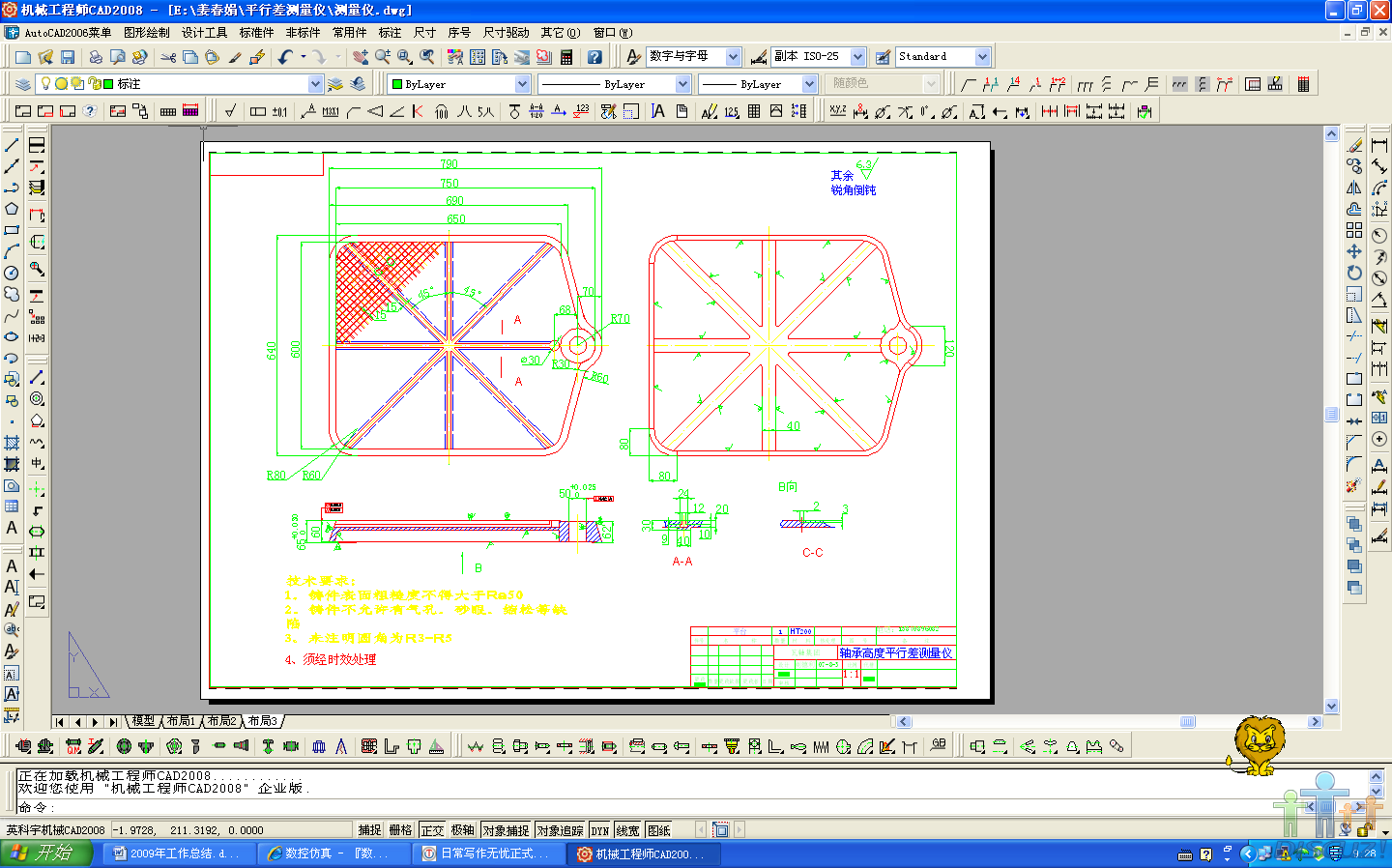Toggle 对象捕捉 object snap
The width and height of the screenshot is (1392, 868).
click(506, 830)
